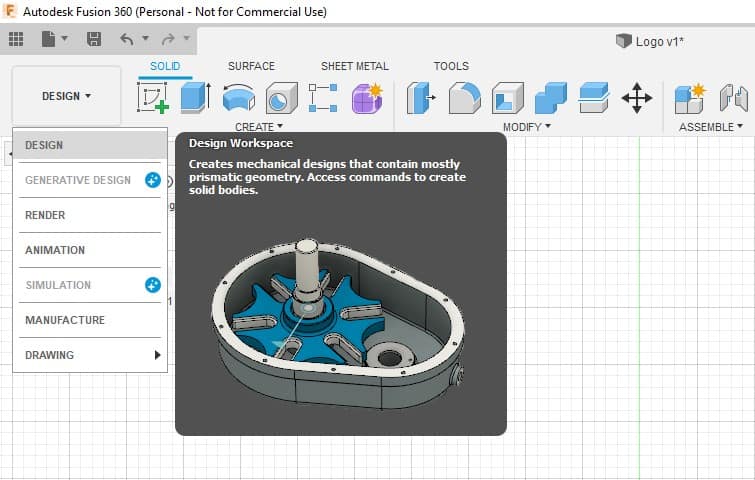Select the Press Pull tool

(x=421, y=98)
